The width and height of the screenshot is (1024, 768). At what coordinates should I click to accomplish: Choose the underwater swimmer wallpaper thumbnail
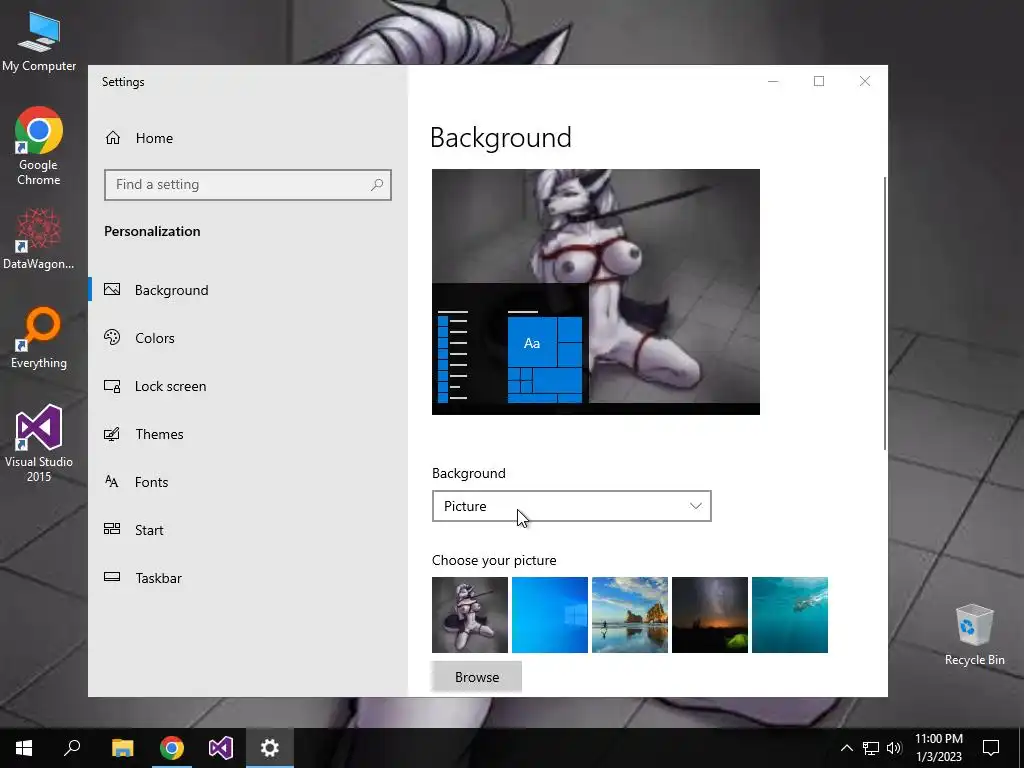(790, 615)
